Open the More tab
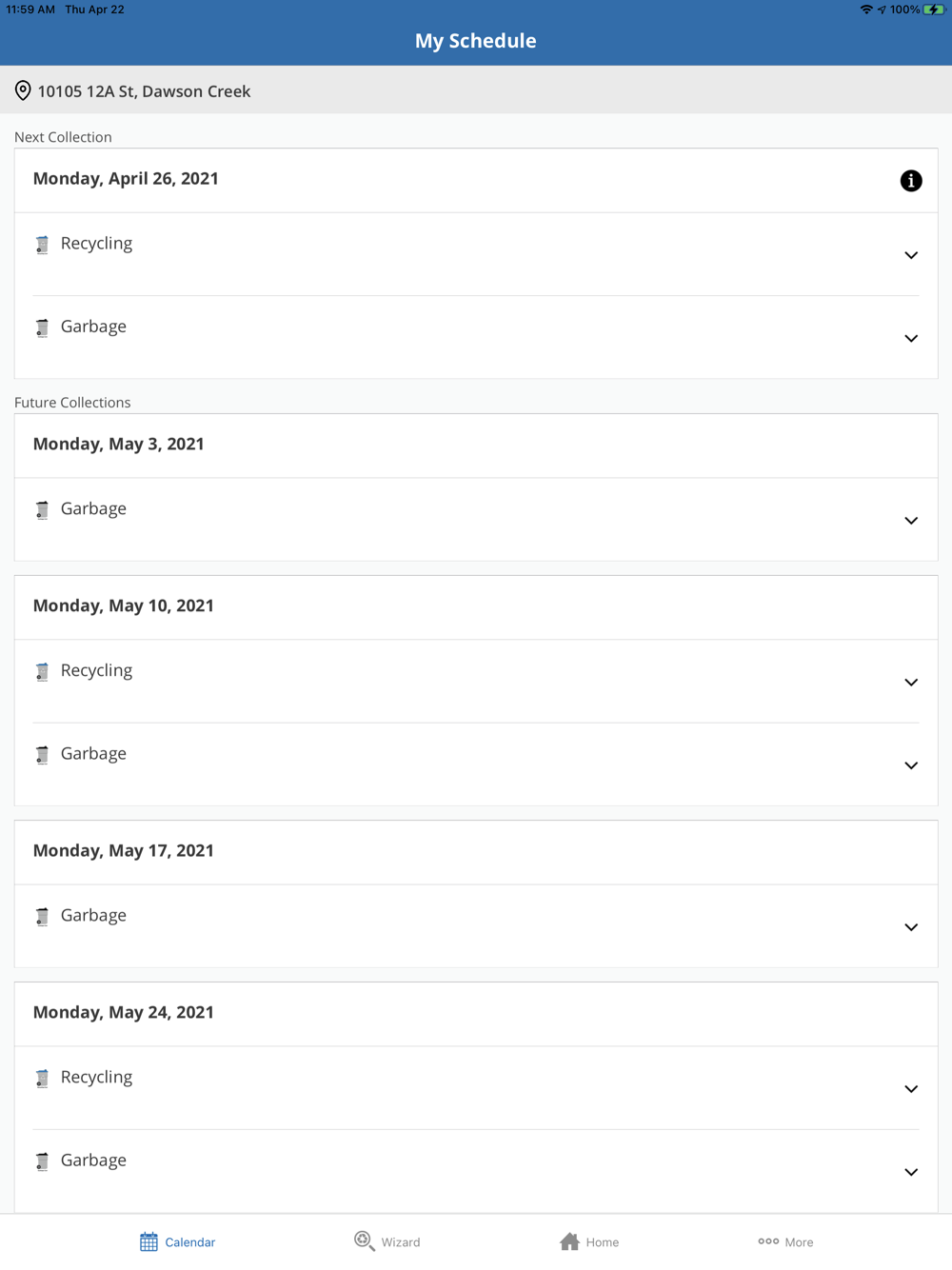Viewport: 952px width, 1270px height. (x=785, y=1241)
